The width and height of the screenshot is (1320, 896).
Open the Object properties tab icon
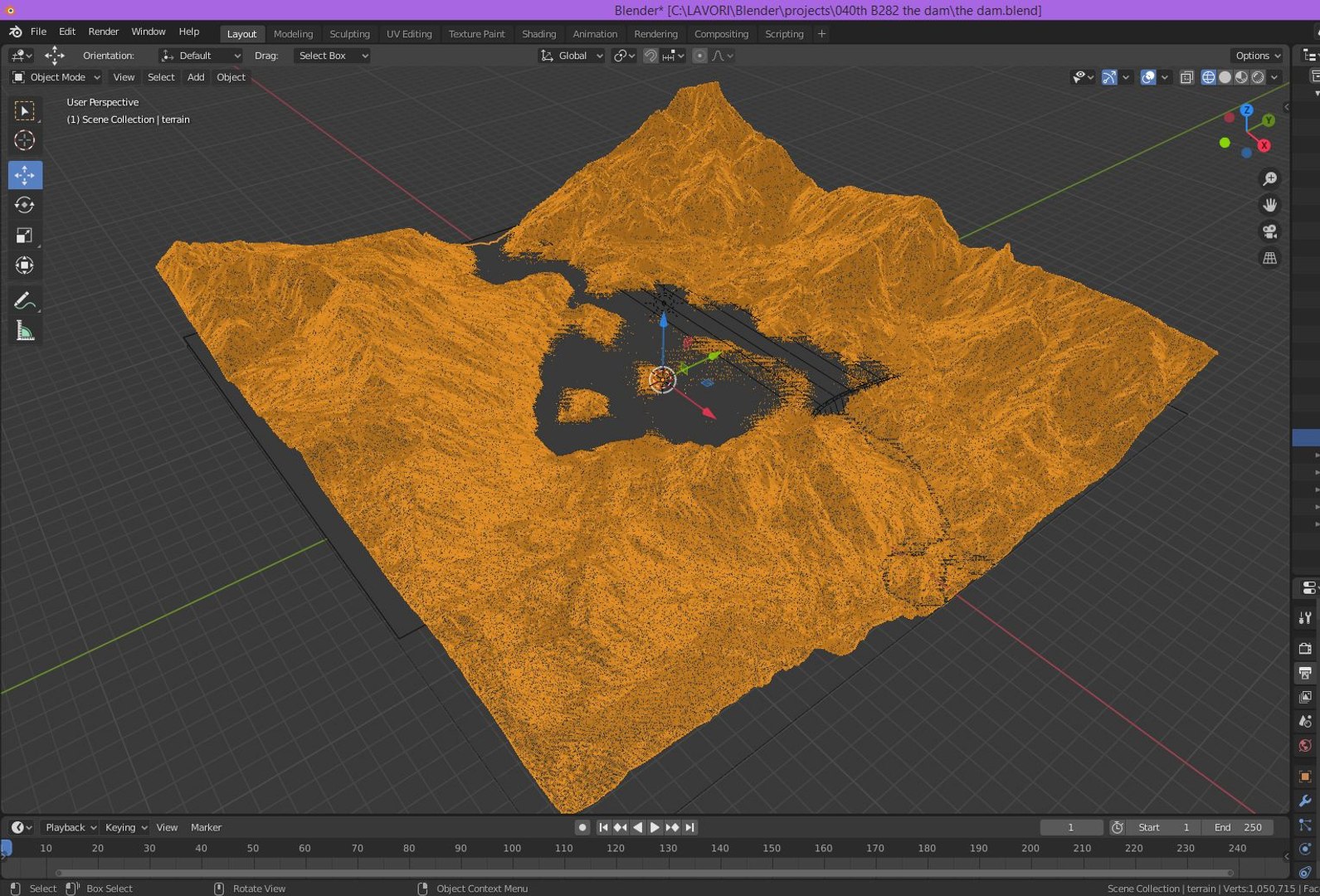(1305, 777)
